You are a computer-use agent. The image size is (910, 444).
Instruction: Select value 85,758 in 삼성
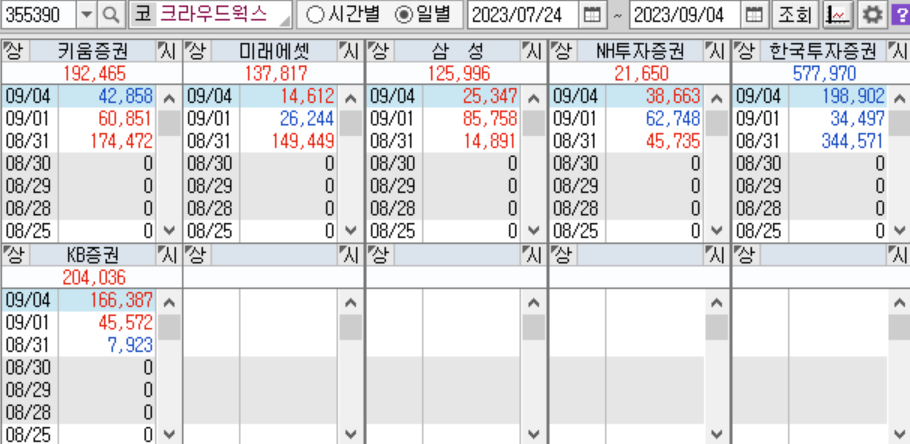[490, 119]
